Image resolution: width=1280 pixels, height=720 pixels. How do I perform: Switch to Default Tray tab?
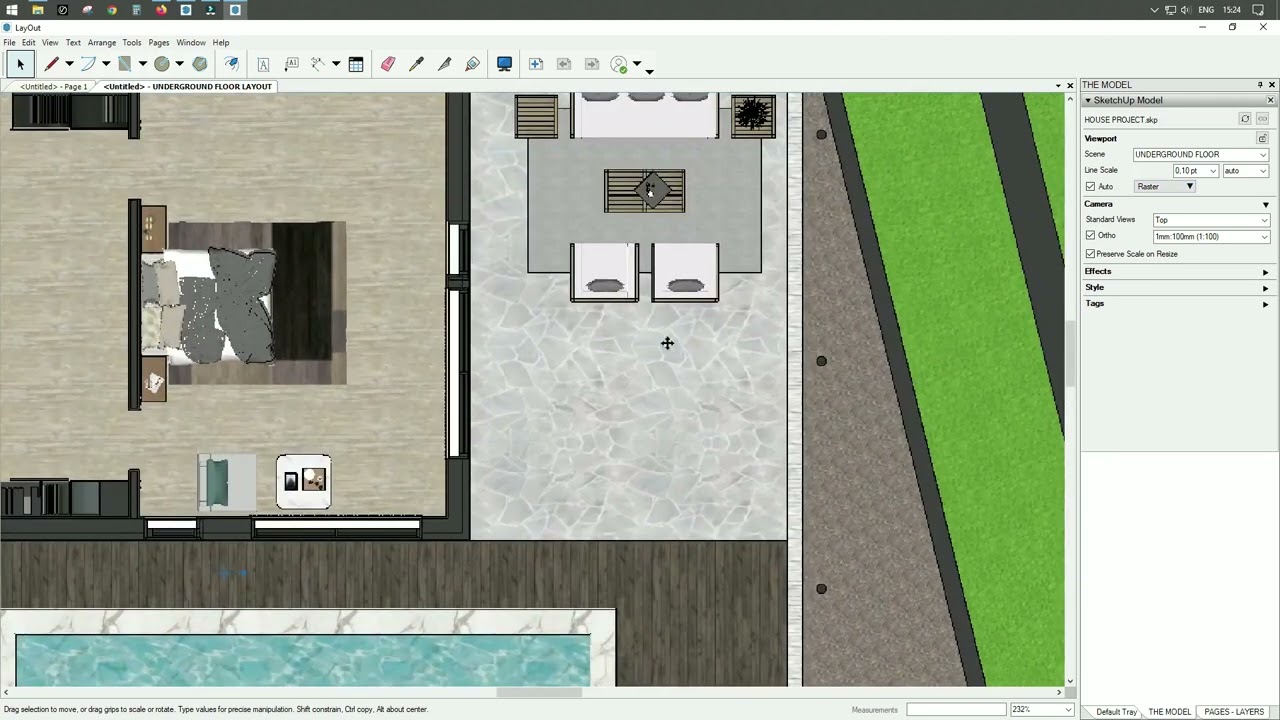[1116, 712]
